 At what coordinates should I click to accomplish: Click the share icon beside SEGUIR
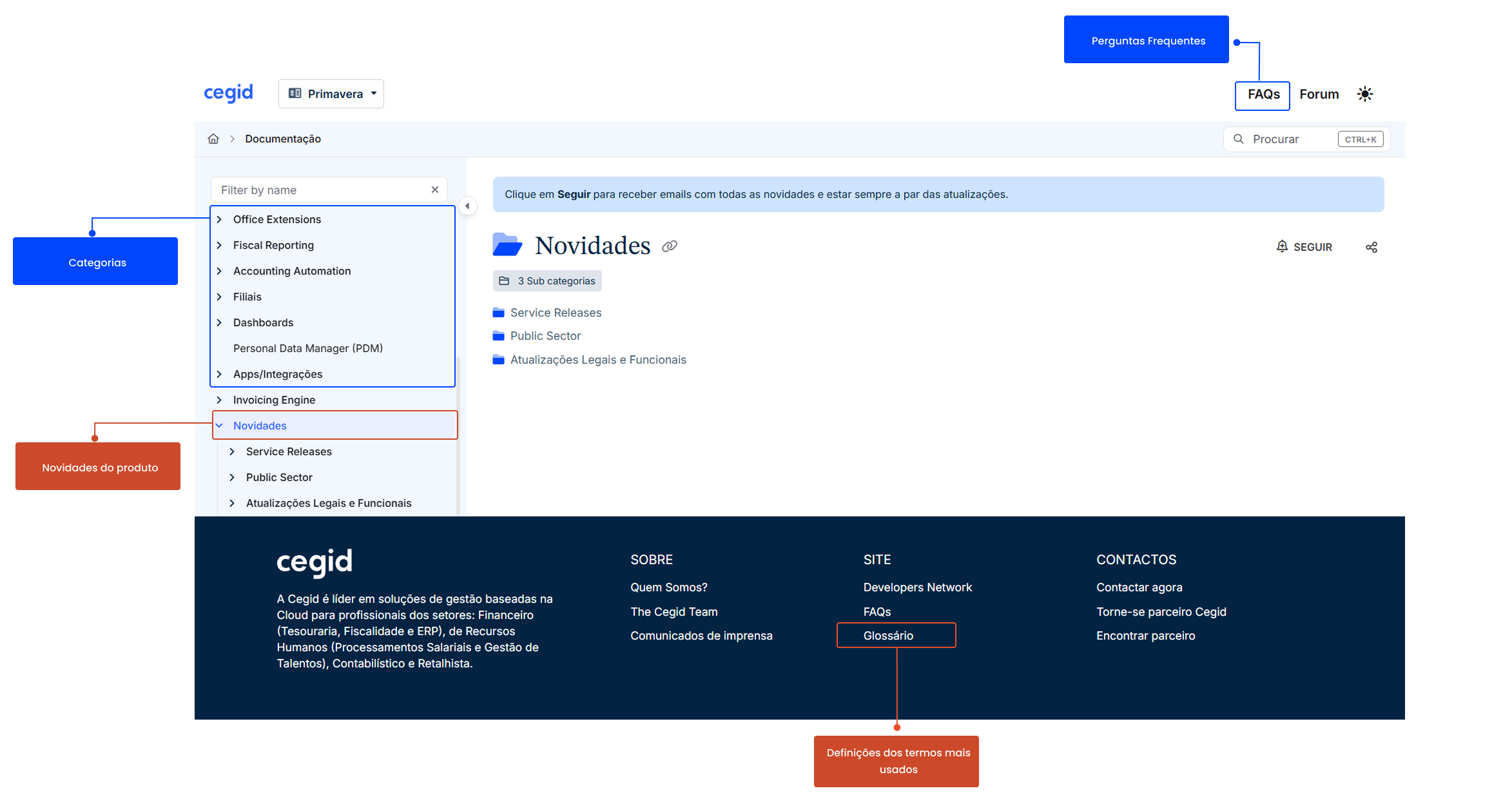click(1371, 247)
